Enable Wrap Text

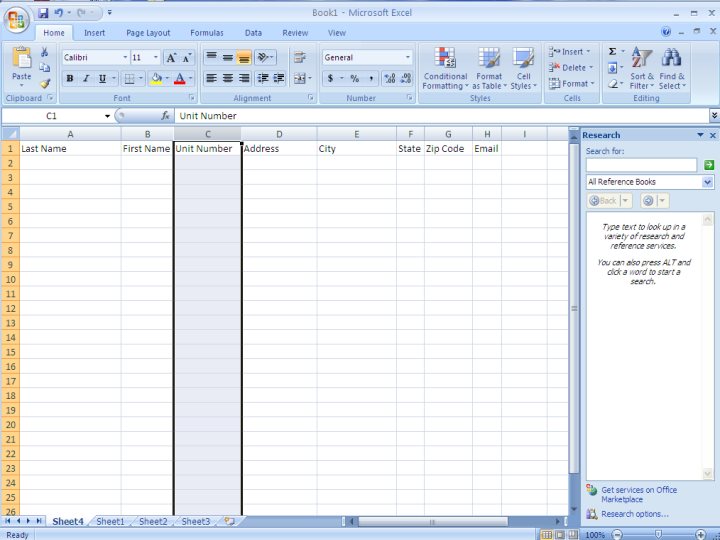coord(300,57)
